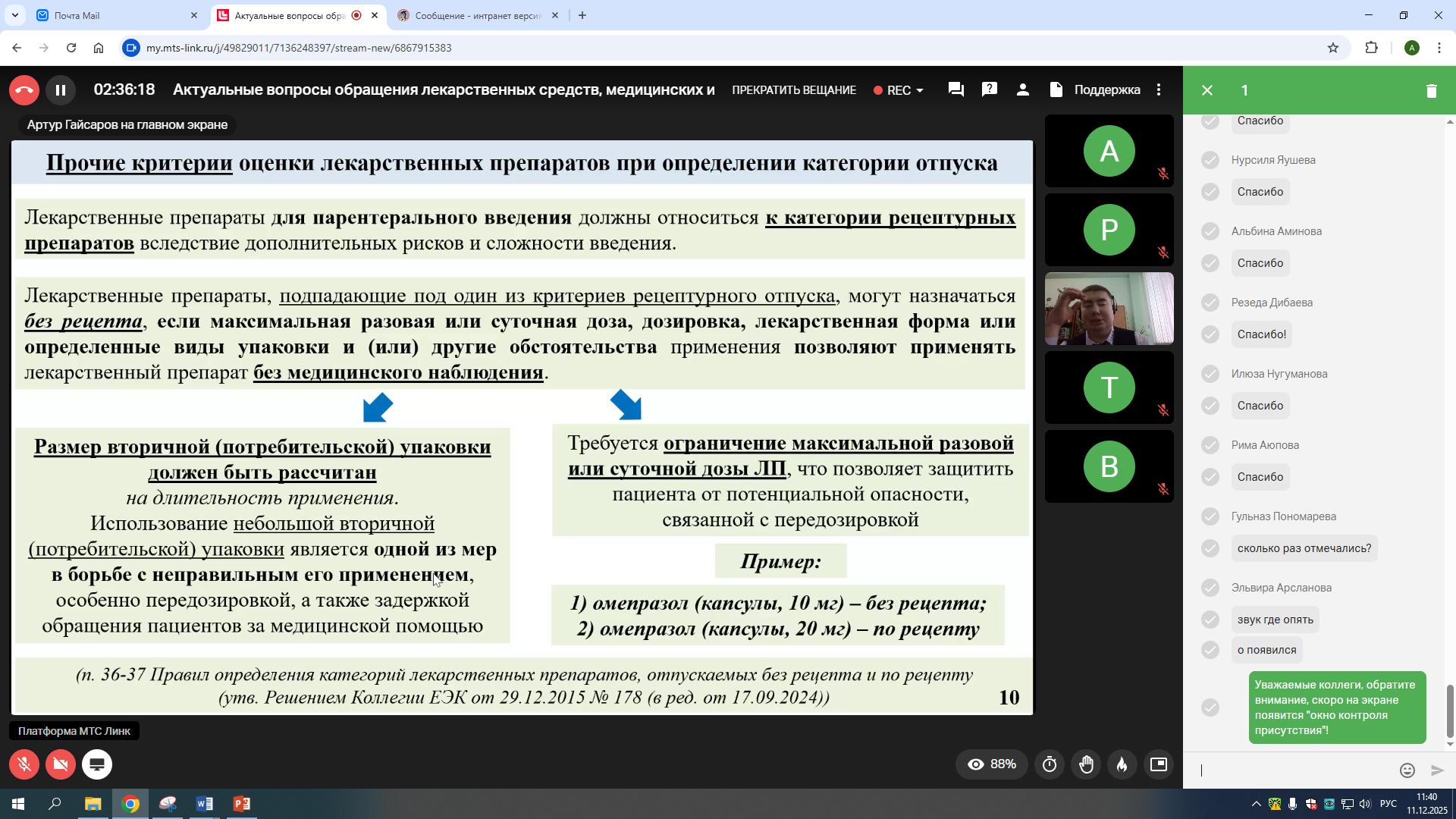
Task: Open the timer stopwatch icon
Action: [1050, 764]
